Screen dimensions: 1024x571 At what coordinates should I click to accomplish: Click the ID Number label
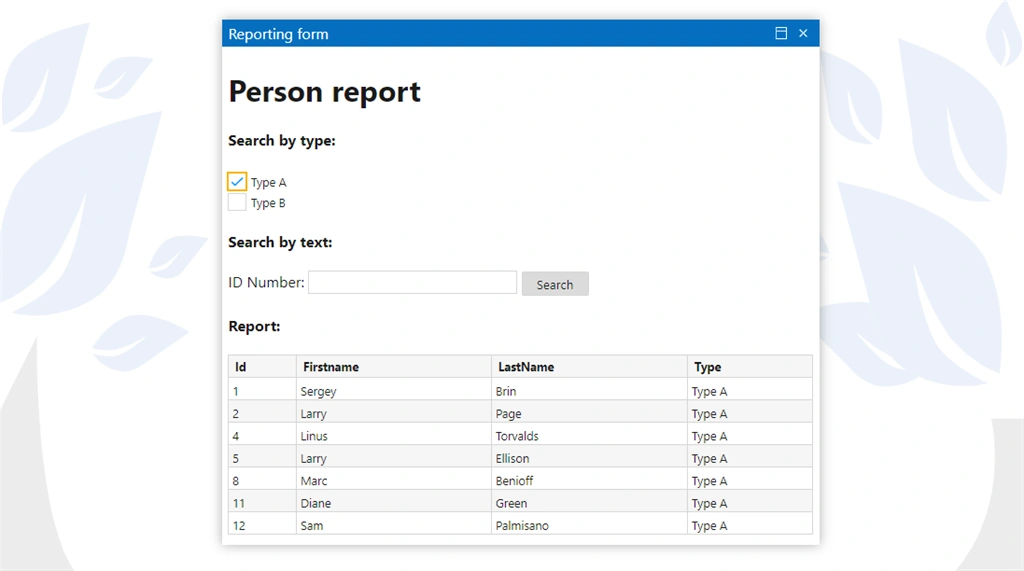[x=266, y=282]
